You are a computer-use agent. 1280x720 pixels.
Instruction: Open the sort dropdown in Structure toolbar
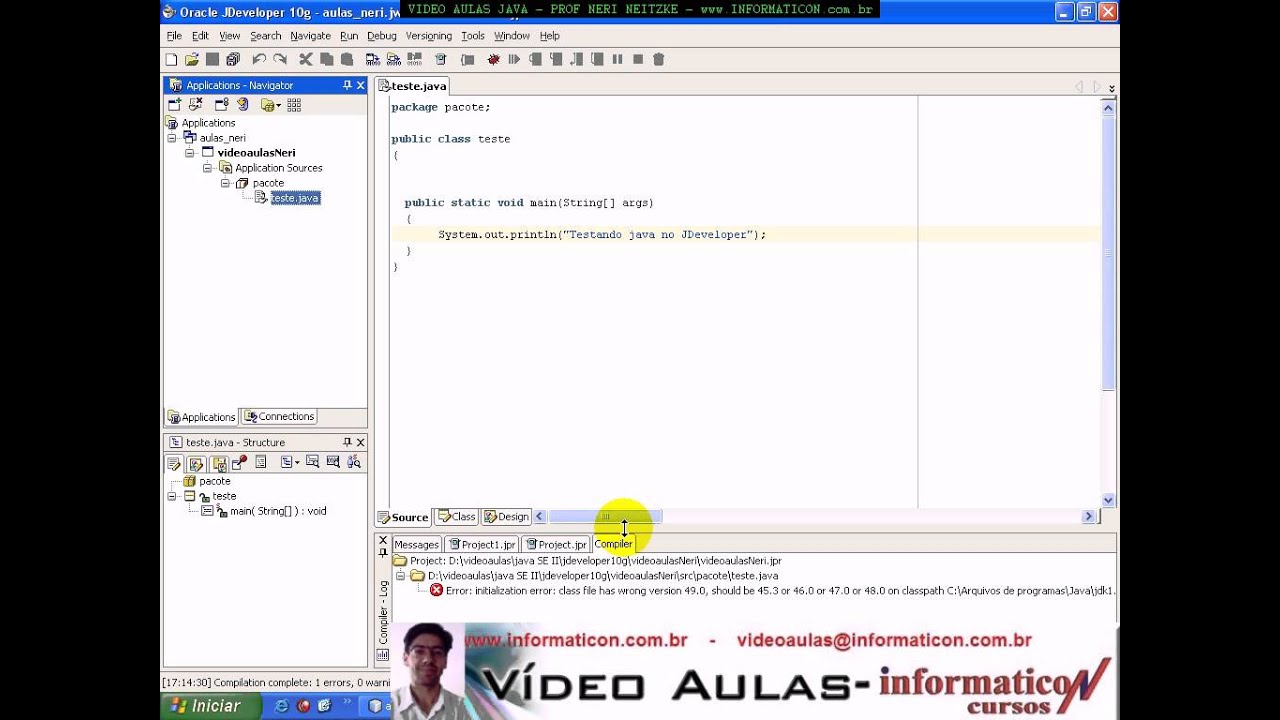coord(290,463)
